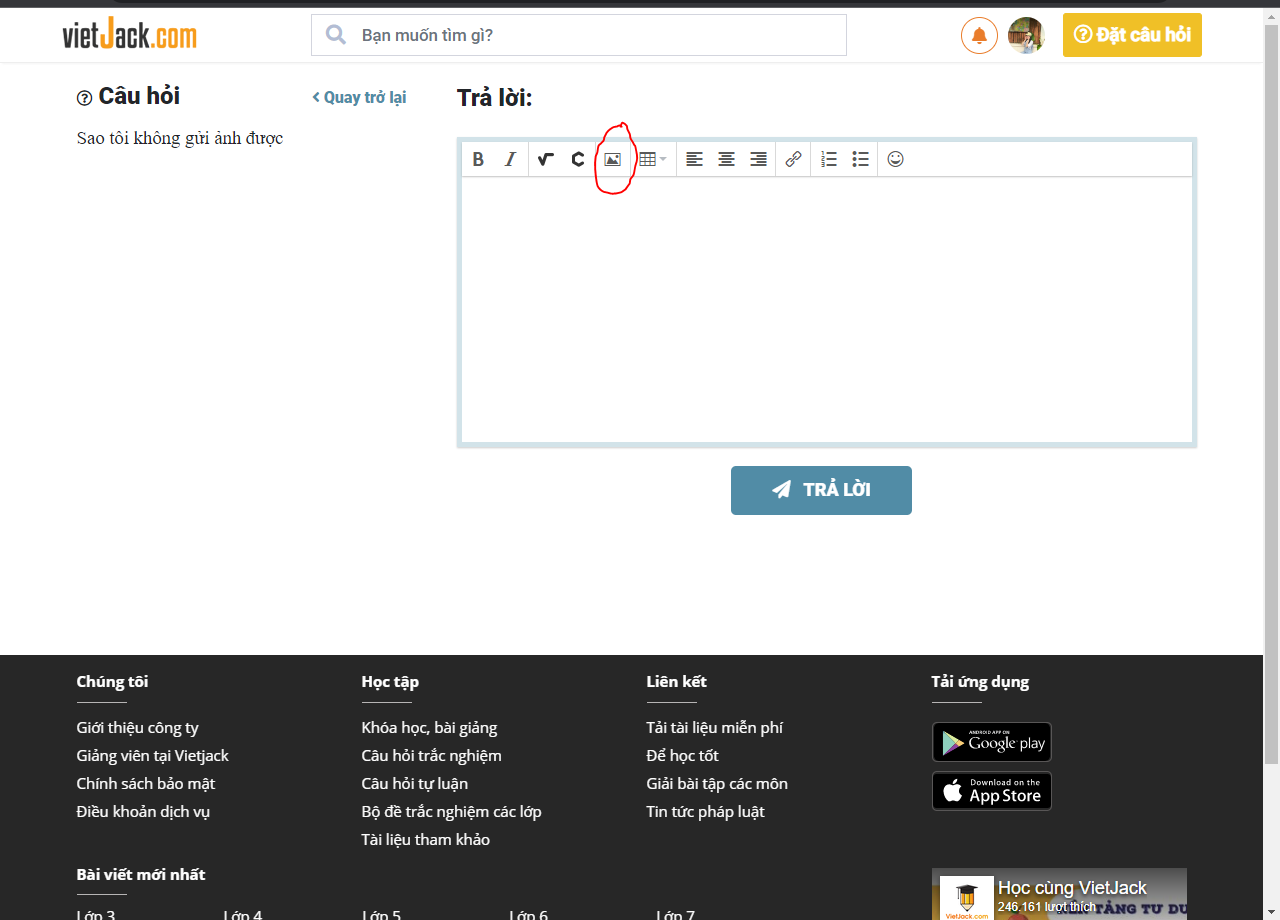Center align the text
This screenshot has height=920, width=1280.
pos(726,159)
